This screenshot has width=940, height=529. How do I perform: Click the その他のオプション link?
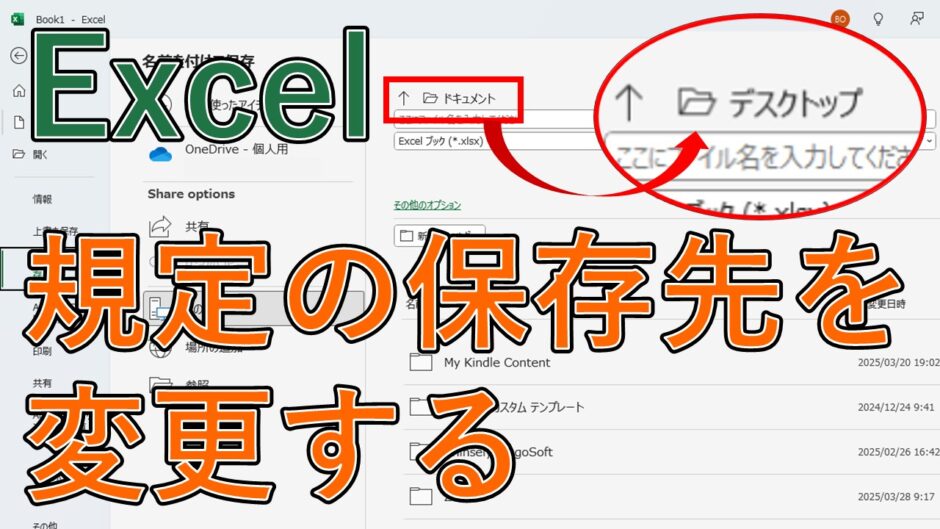coord(427,205)
